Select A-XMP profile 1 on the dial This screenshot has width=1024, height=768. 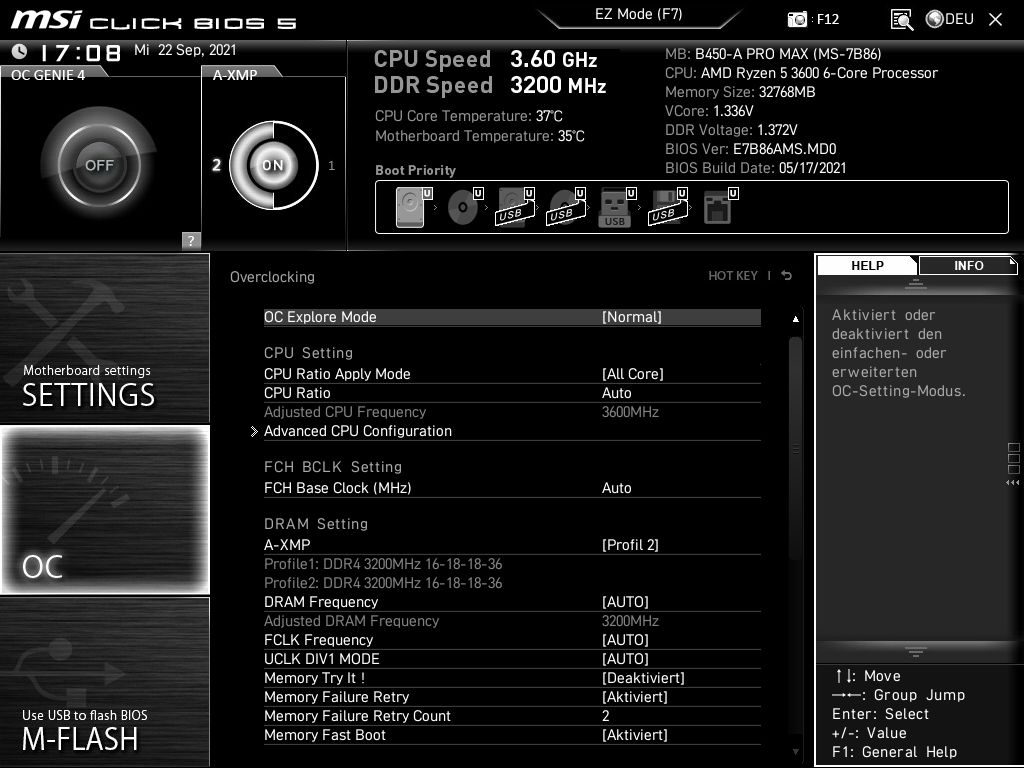point(331,166)
